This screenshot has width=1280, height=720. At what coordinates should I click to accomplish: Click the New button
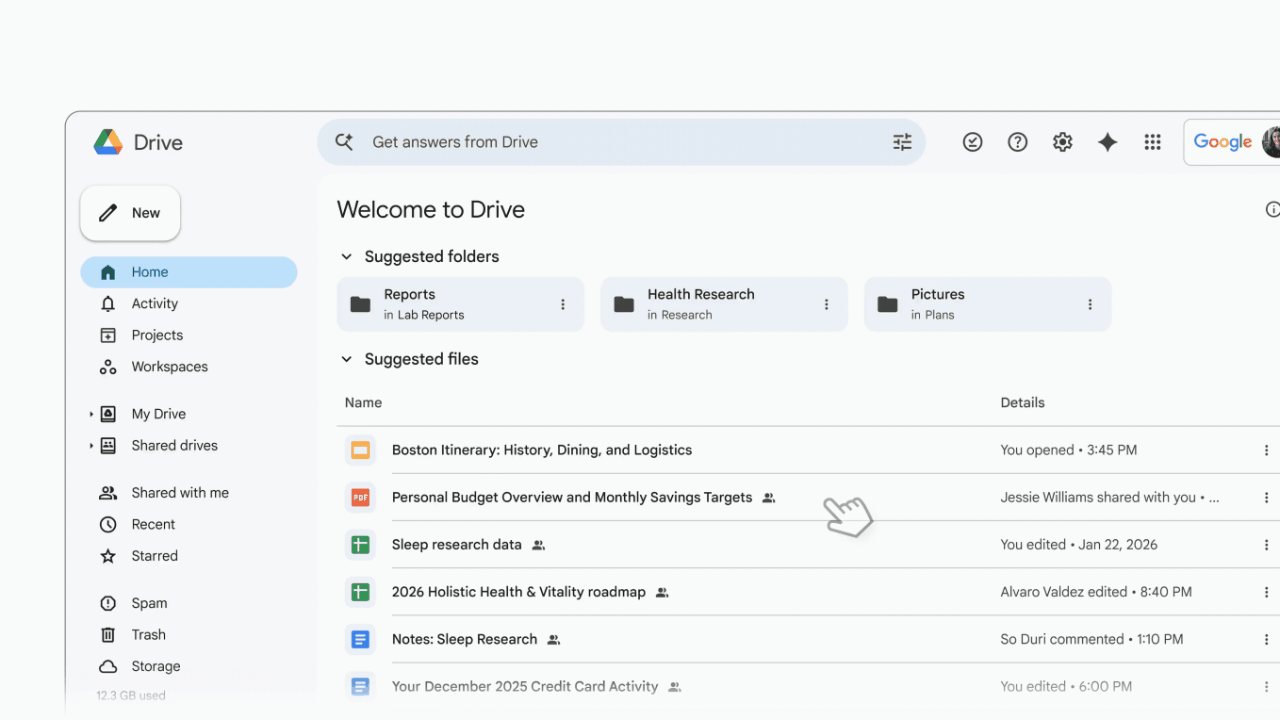130,213
